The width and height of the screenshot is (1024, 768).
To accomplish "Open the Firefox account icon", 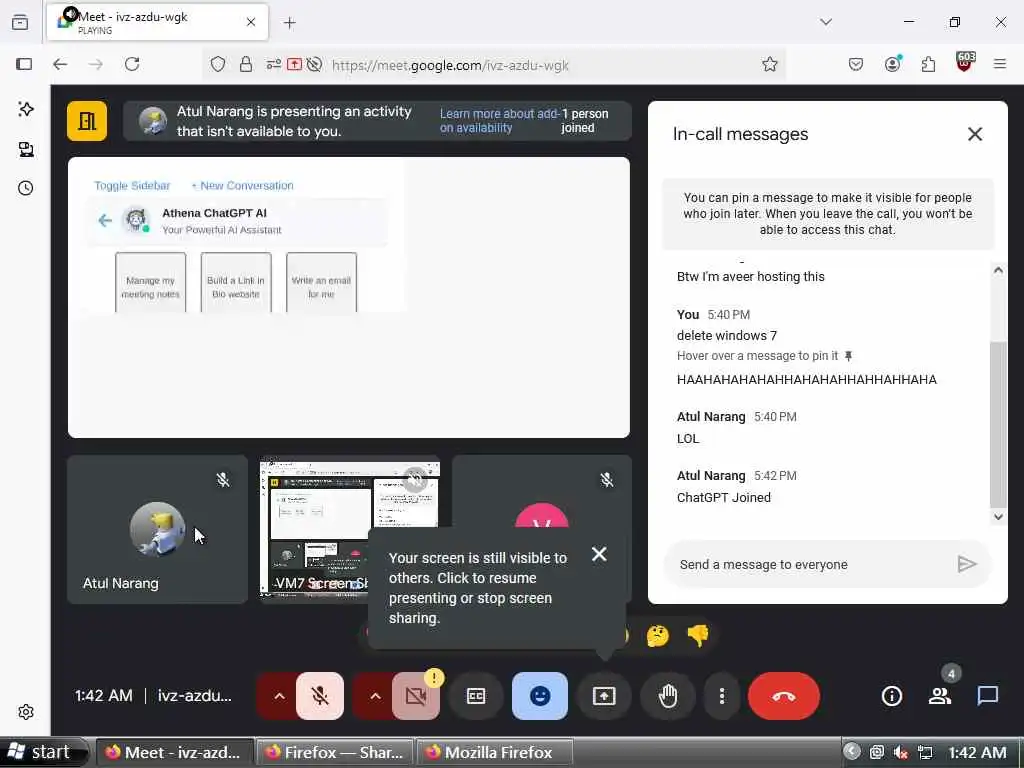I will [892, 64].
